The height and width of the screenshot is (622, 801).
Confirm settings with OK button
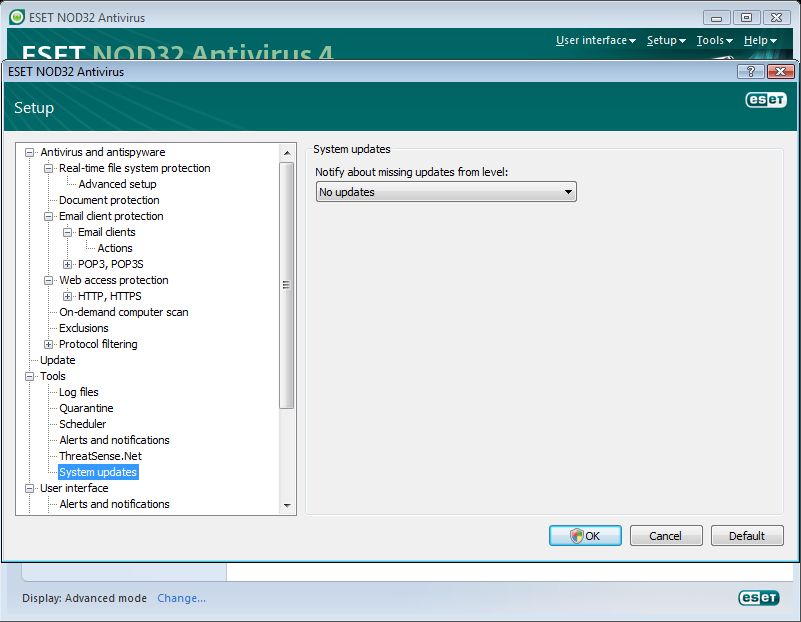585,536
